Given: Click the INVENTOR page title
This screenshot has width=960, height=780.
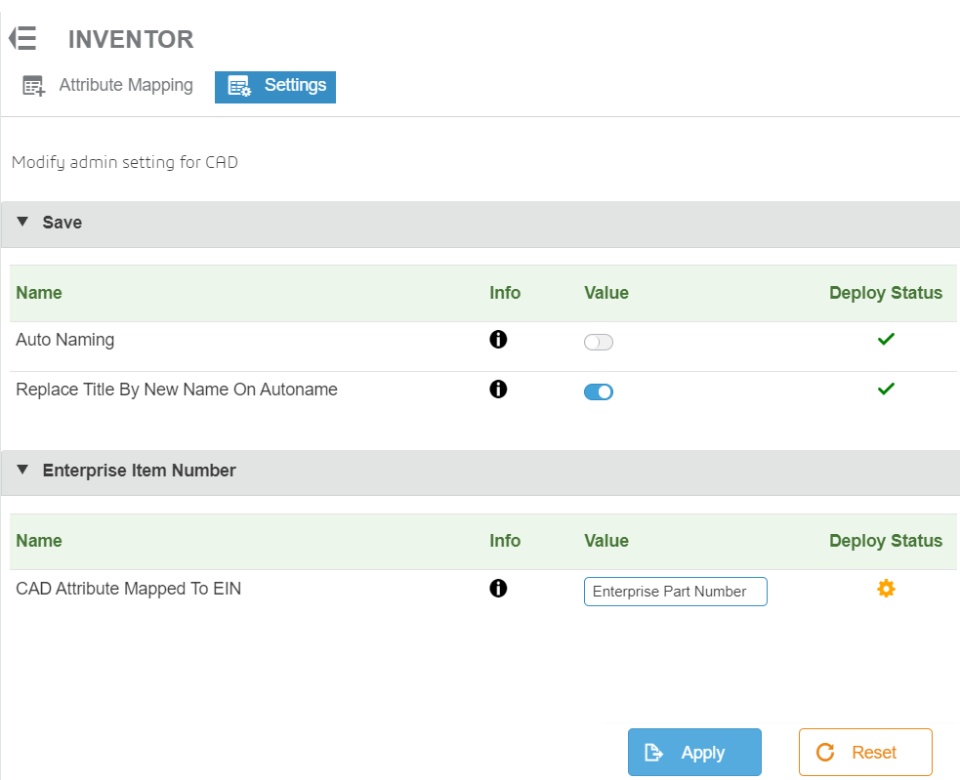Looking at the screenshot, I should pos(131,39).
